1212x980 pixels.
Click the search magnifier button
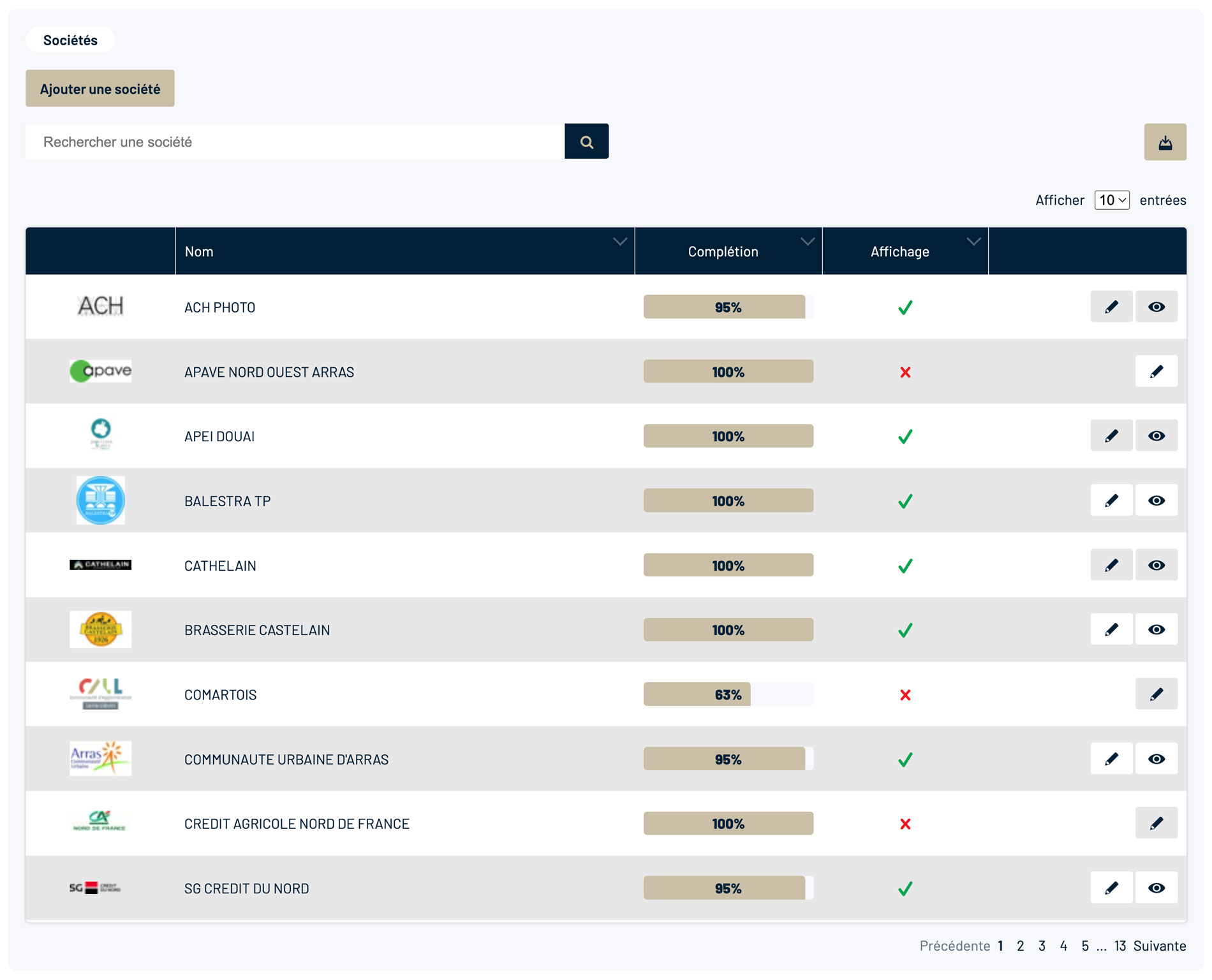586,142
